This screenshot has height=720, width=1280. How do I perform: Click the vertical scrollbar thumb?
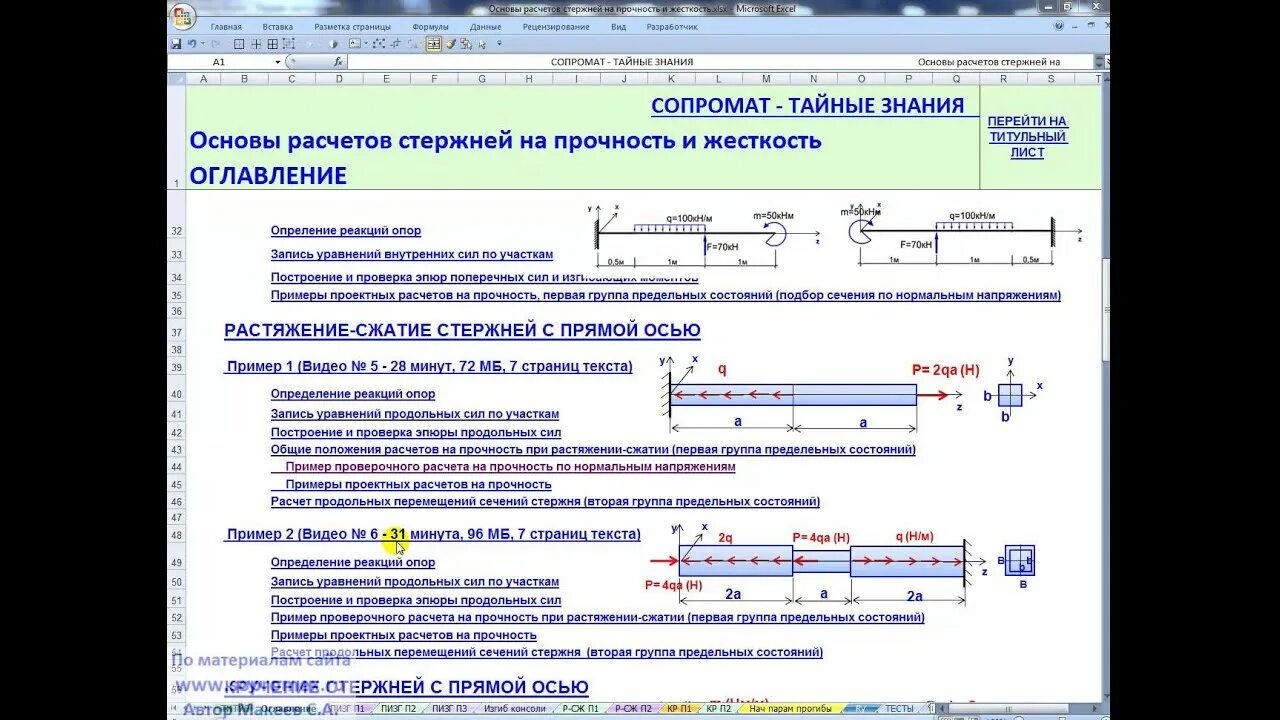(x=1105, y=310)
